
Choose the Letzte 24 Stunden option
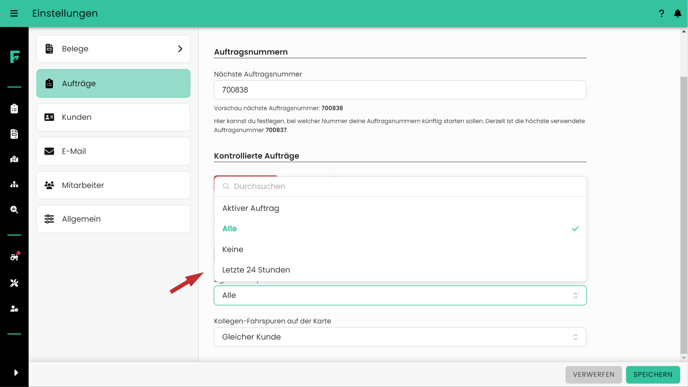400,270
